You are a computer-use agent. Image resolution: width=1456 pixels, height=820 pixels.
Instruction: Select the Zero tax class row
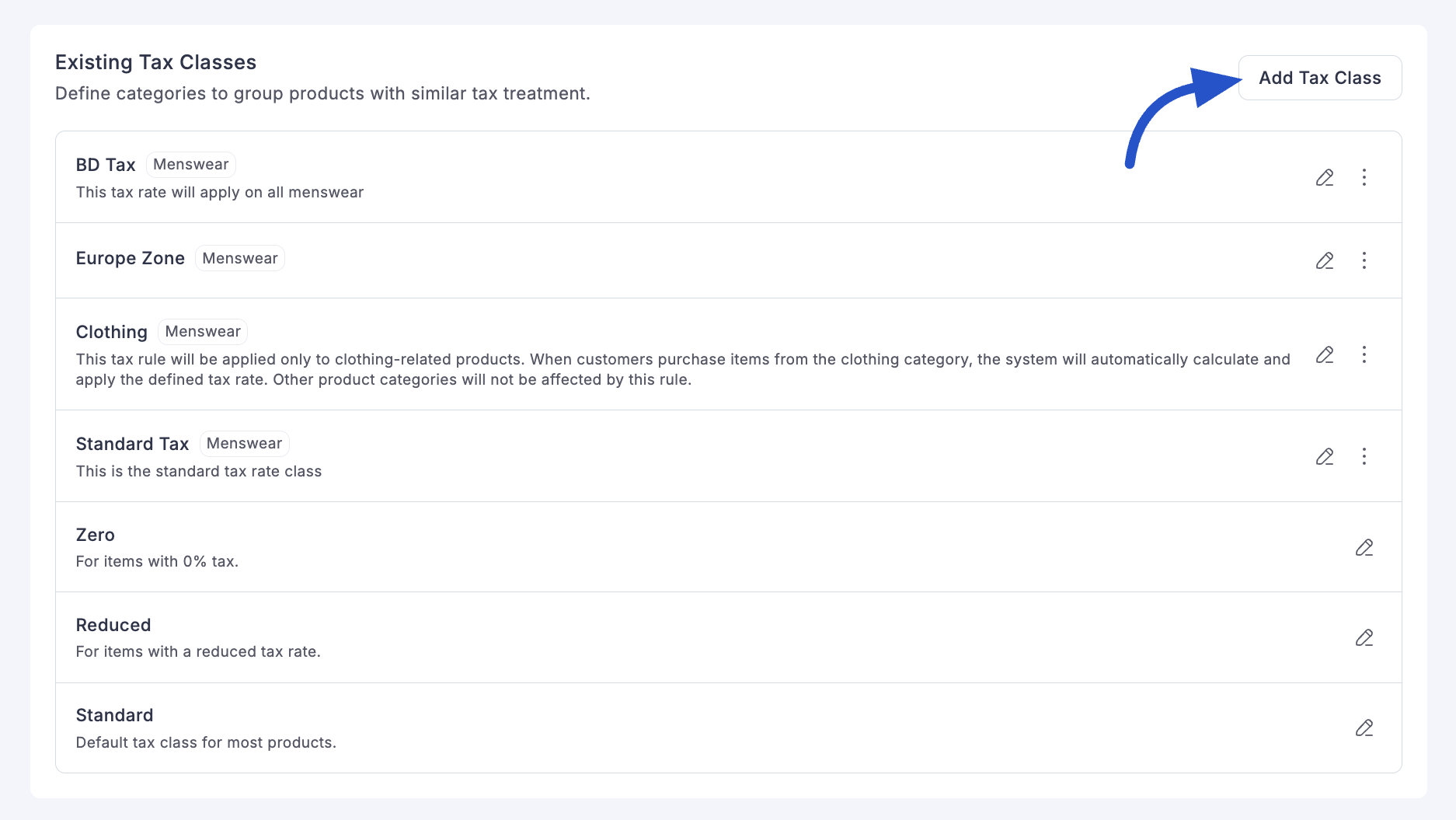coord(95,535)
